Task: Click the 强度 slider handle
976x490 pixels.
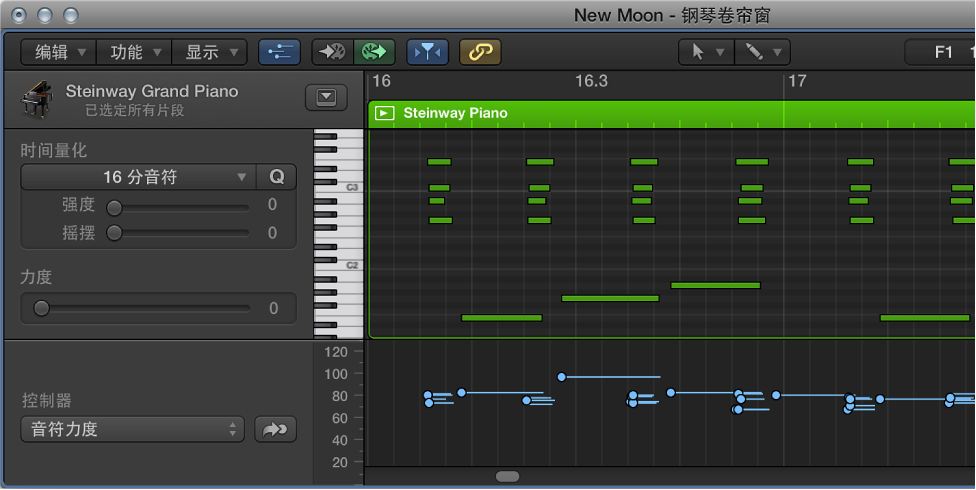Action: pyautogui.click(x=114, y=208)
